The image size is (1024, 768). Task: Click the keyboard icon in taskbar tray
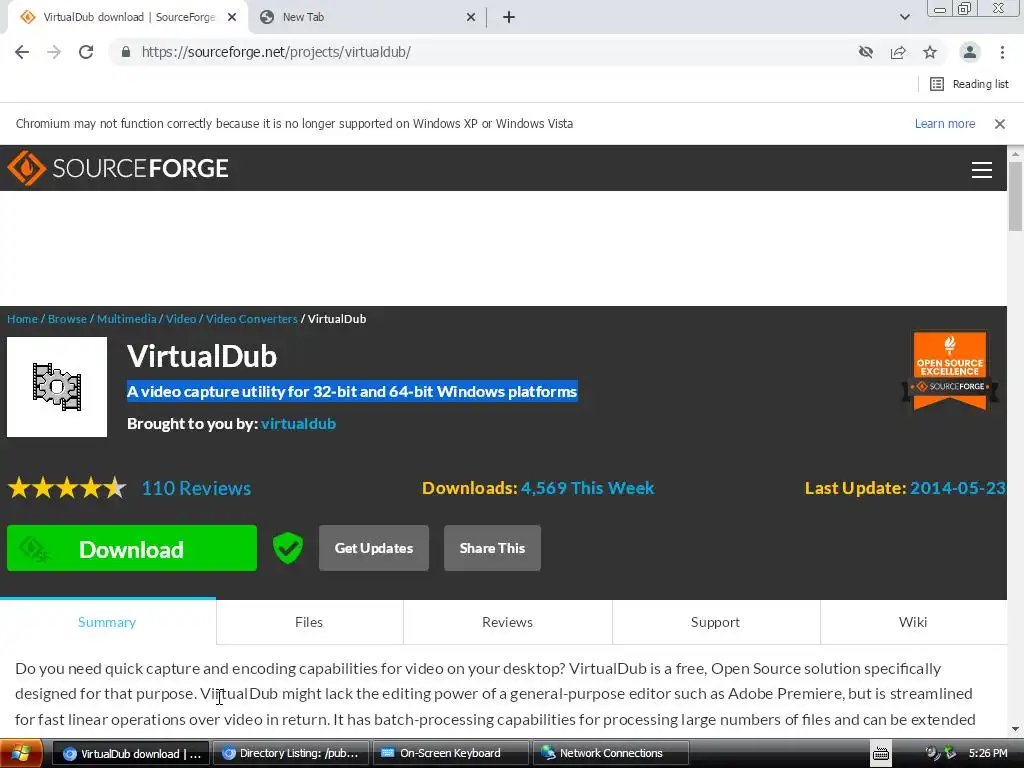(881, 754)
